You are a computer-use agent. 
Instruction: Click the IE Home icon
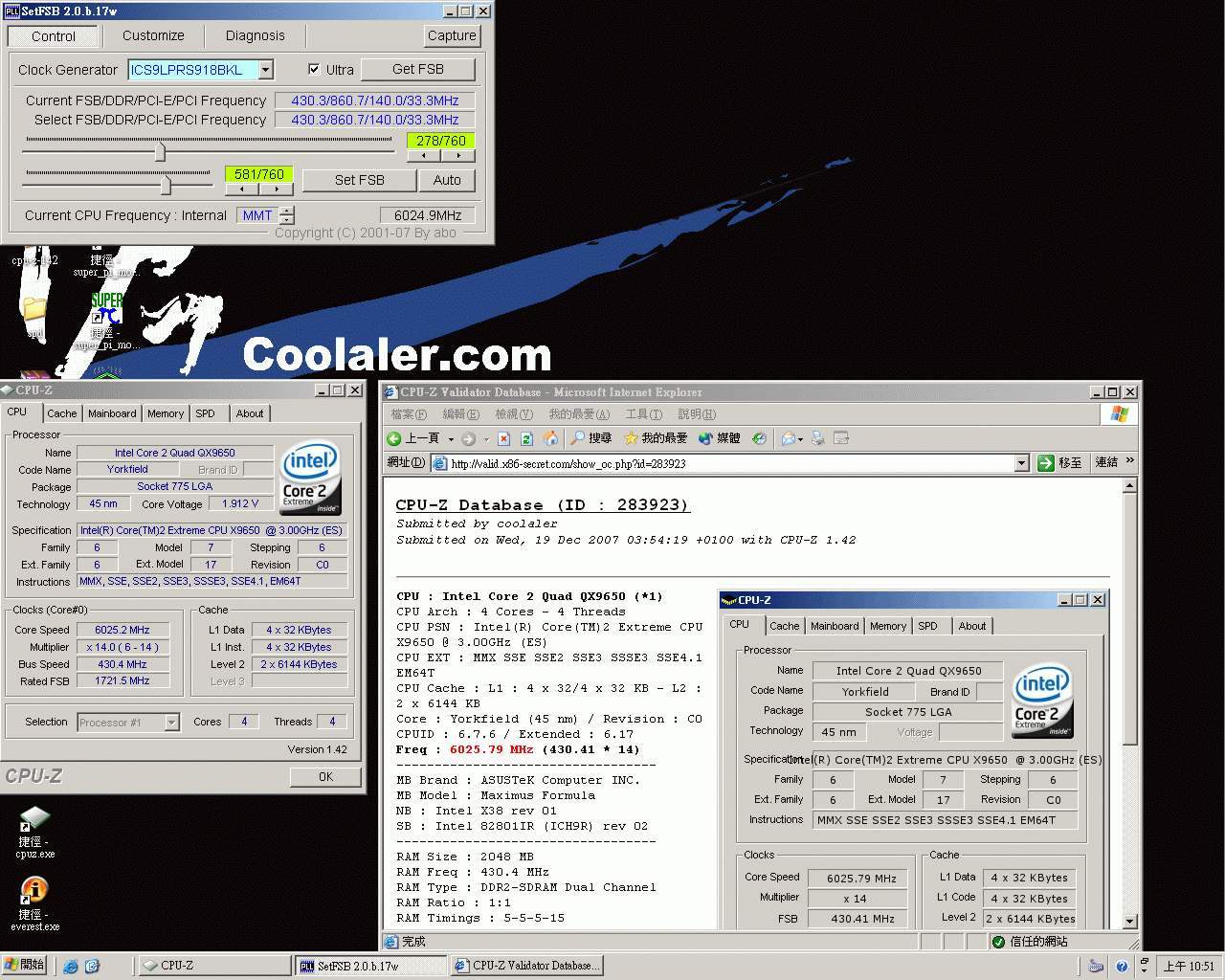550,438
